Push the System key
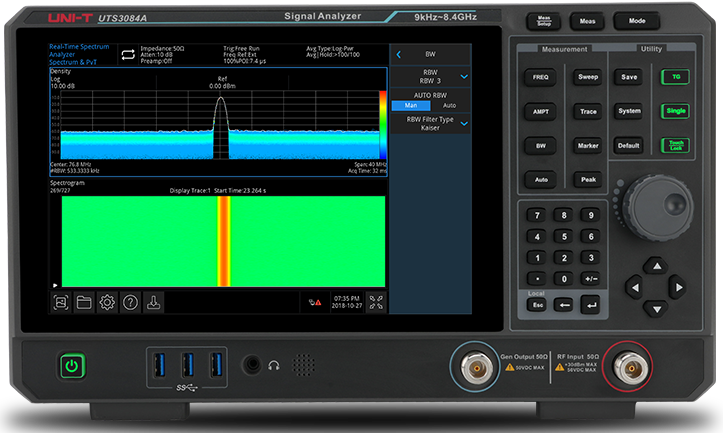 point(629,111)
